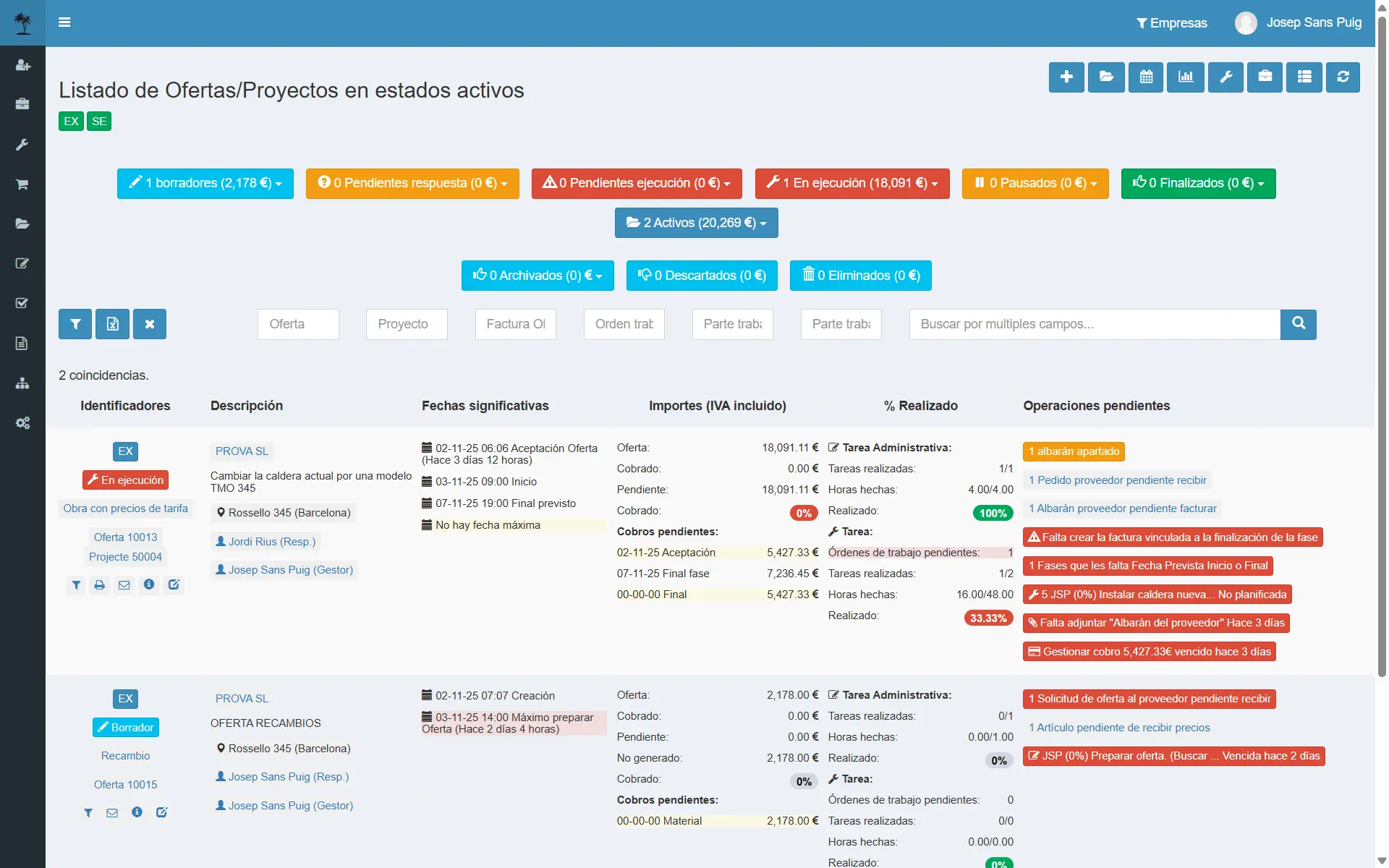Clear filters with the X button
This screenshot has height=868, width=1389.
pyautogui.click(x=149, y=324)
